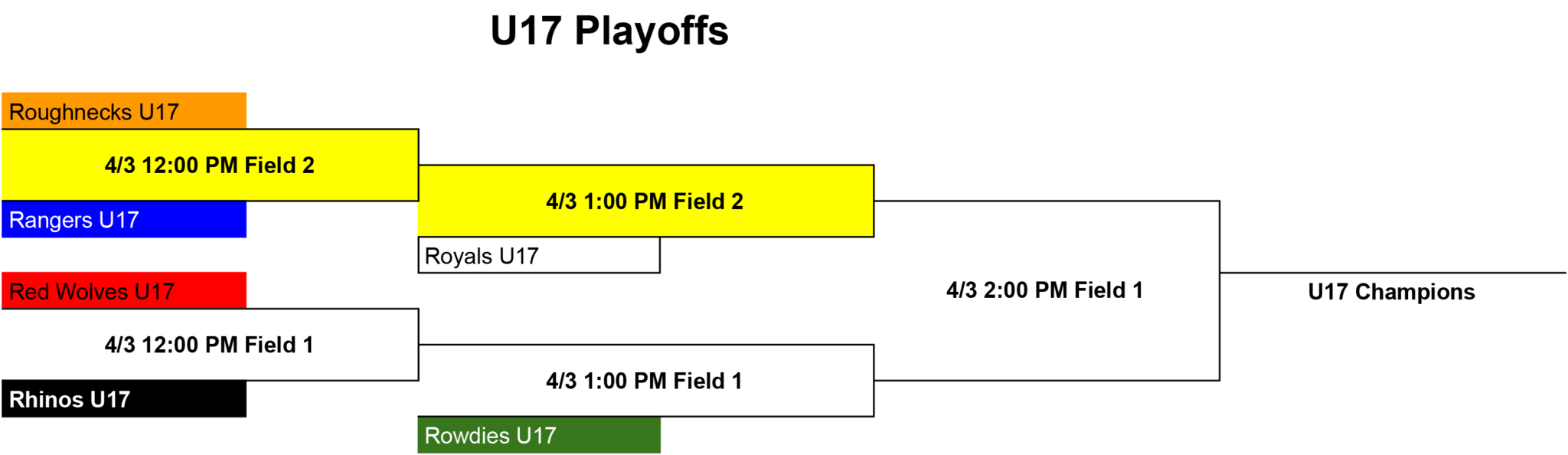Image resolution: width=1568 pixels, height=455 pixels.
Task: Click the champion line above U17 Champions
Action: coord(1393,272)
